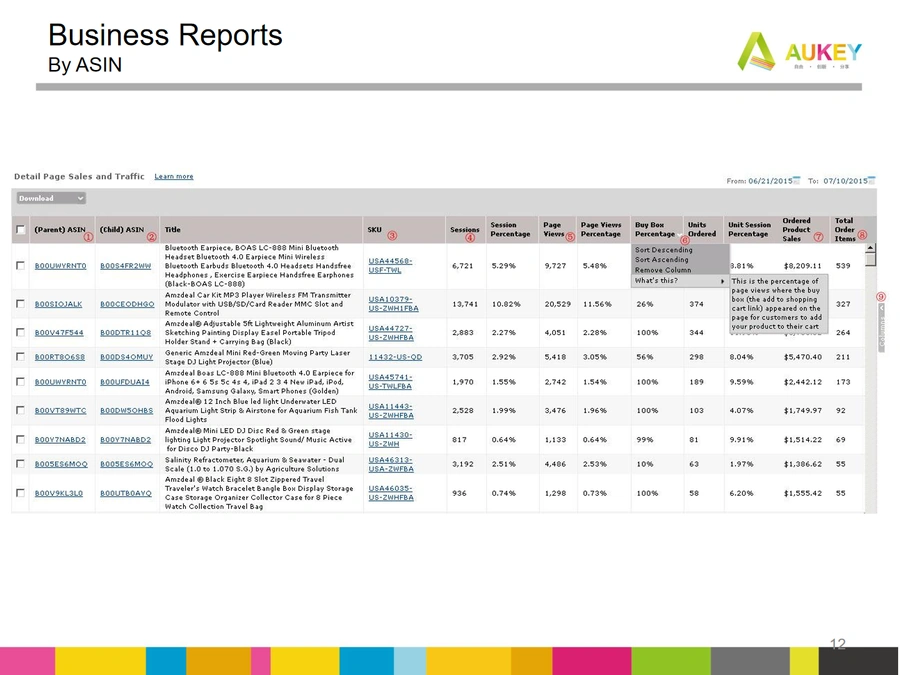Image resolution: width=900 pixels, height=675 pixels.
Task: Click the AUKEY logo
Action: (800, 52)
